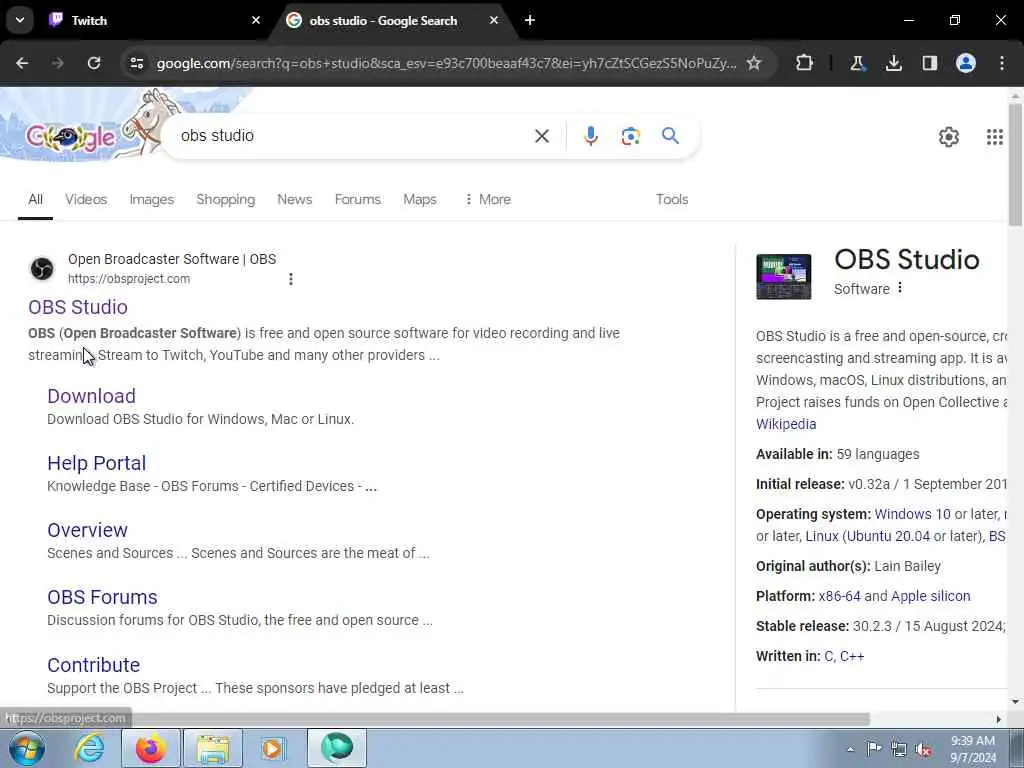Image resolution: width=1024 pixels, height=768 pixels.
Task: Submit search with magnifier icon
Action: [x=670, y=136]
